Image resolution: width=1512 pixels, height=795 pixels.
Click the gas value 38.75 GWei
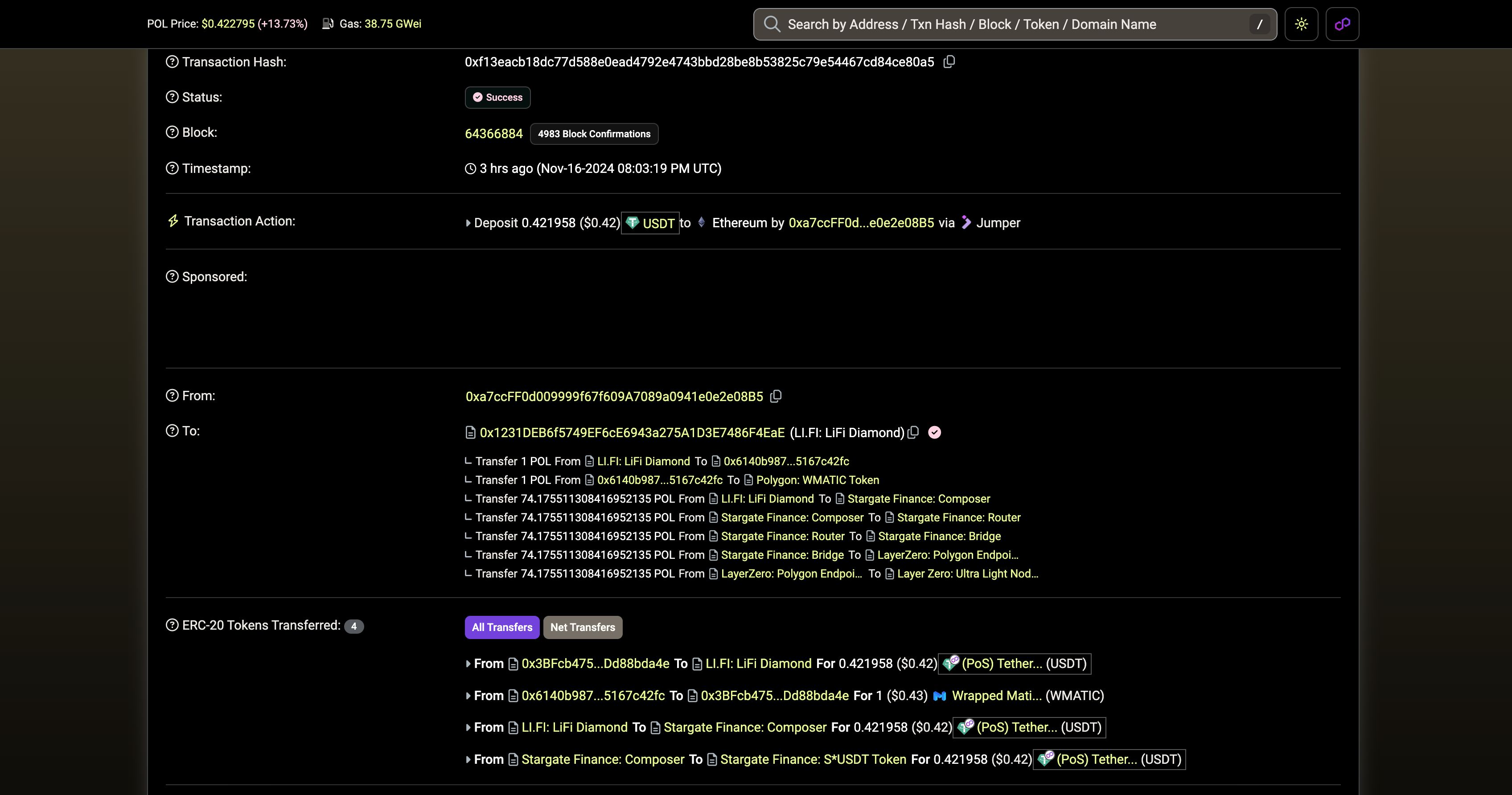coord(393,24)
